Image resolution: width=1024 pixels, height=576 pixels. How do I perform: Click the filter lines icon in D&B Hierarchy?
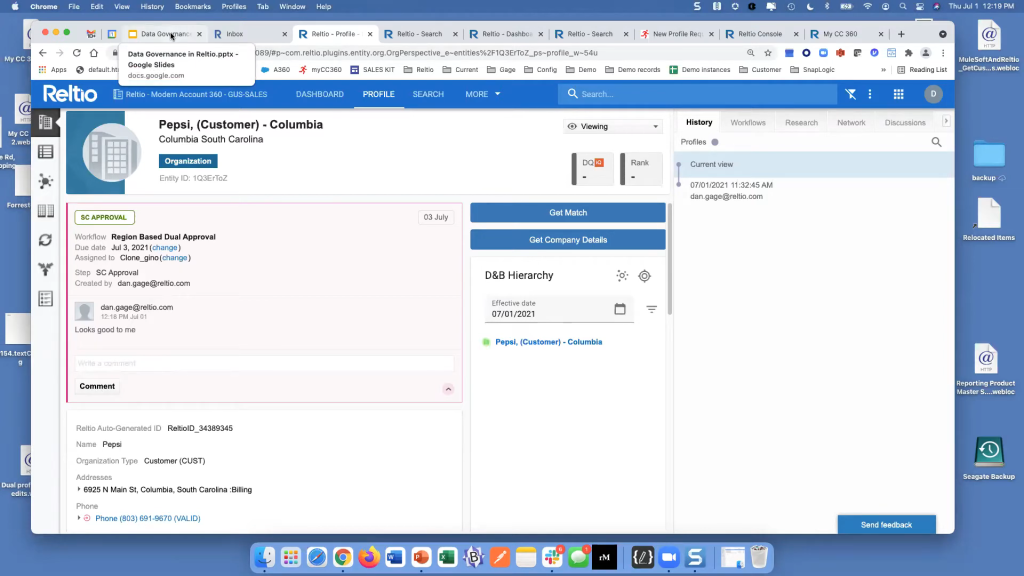(x=652, y=309)
